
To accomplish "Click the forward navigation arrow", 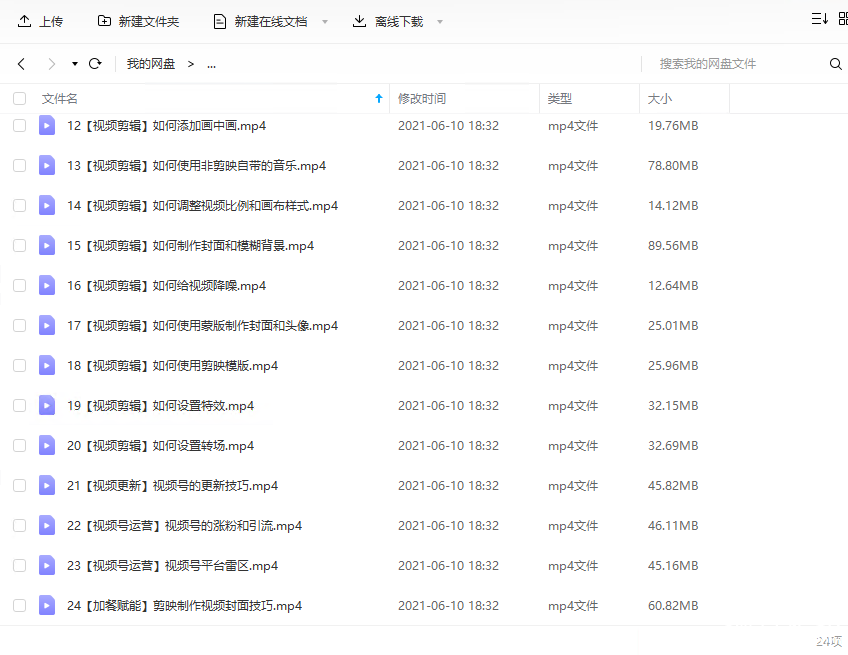I will tap(52, 64).
